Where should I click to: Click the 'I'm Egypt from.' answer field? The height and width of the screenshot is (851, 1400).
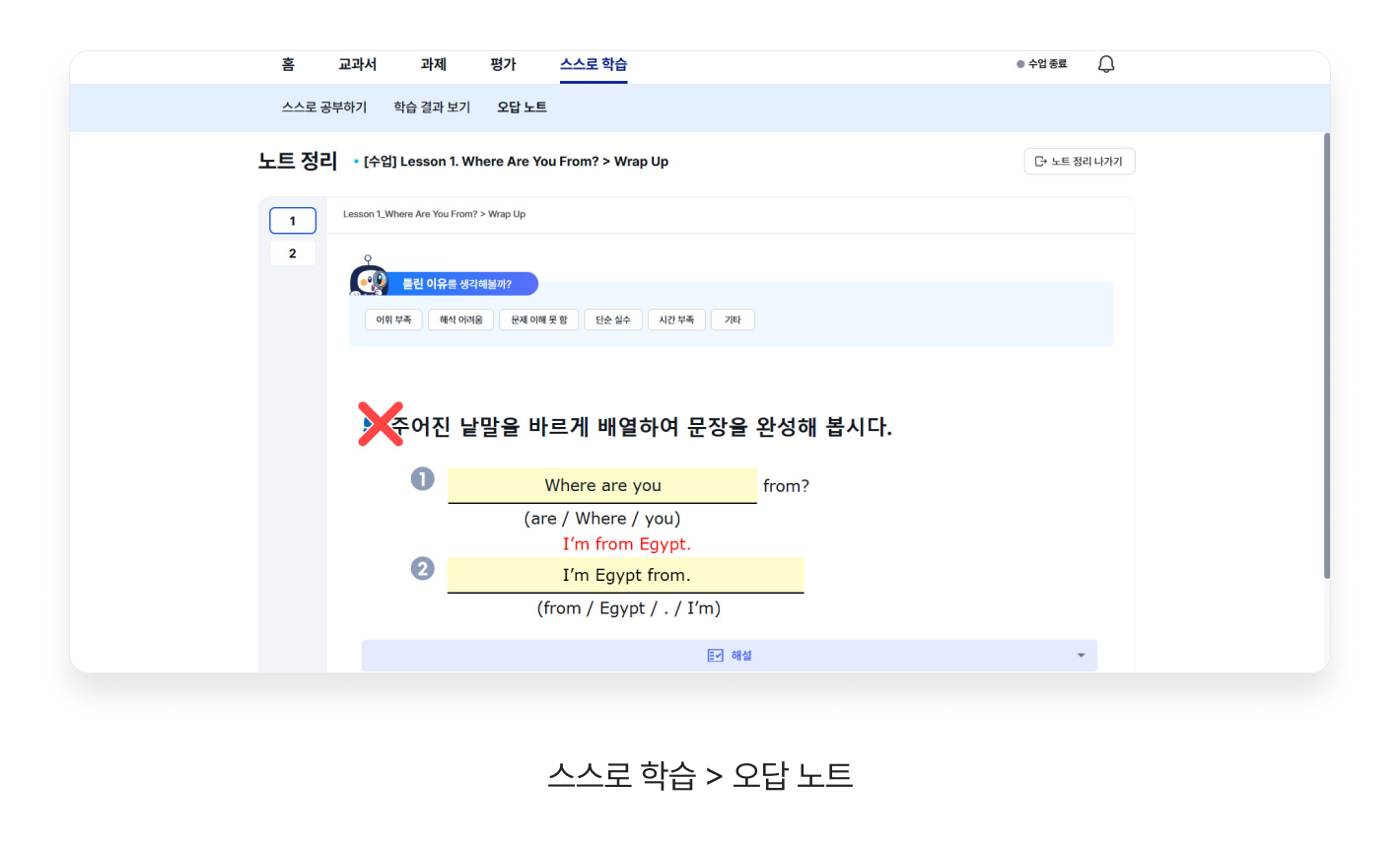[x=626, y=575]
